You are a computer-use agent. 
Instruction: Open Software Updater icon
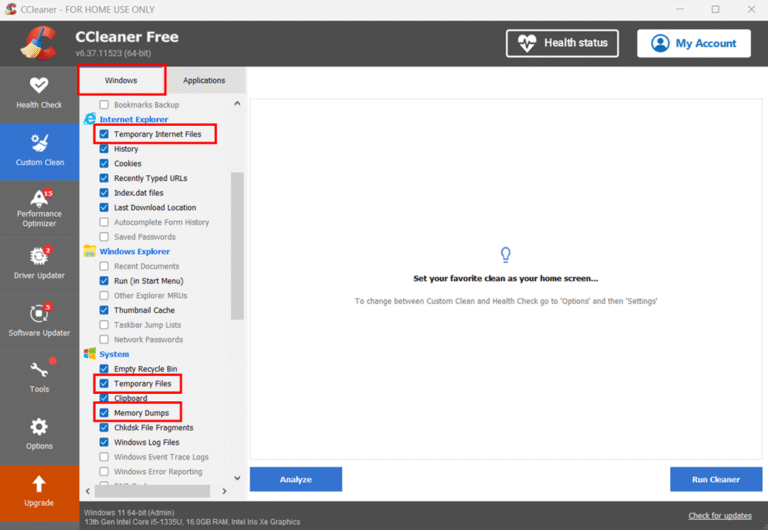coord(39,313)
